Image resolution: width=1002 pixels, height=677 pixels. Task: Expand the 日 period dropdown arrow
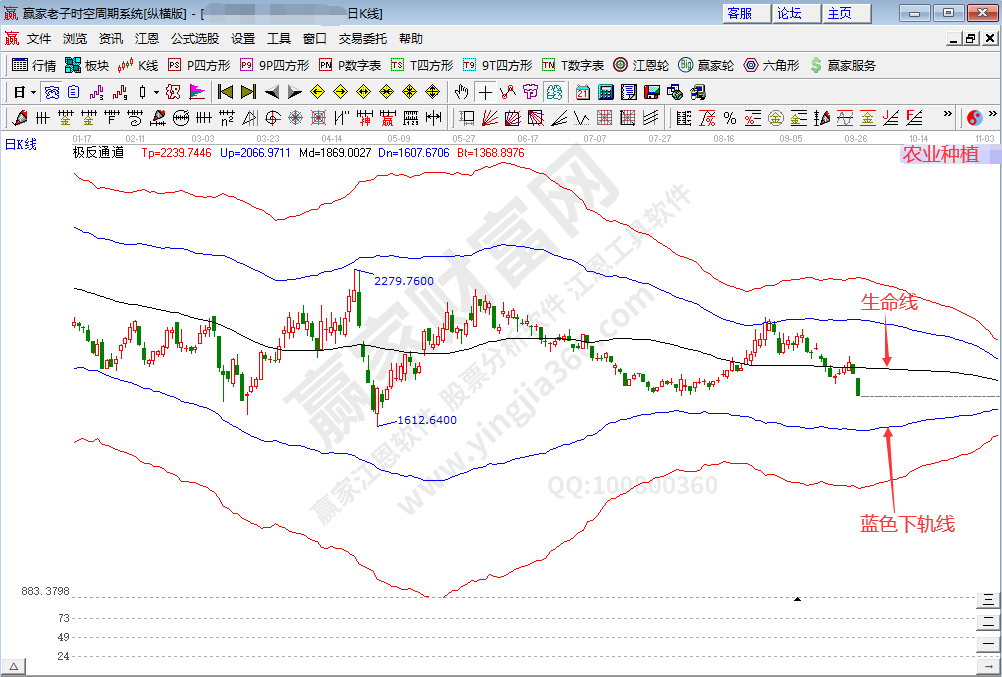tap(32, 92)
